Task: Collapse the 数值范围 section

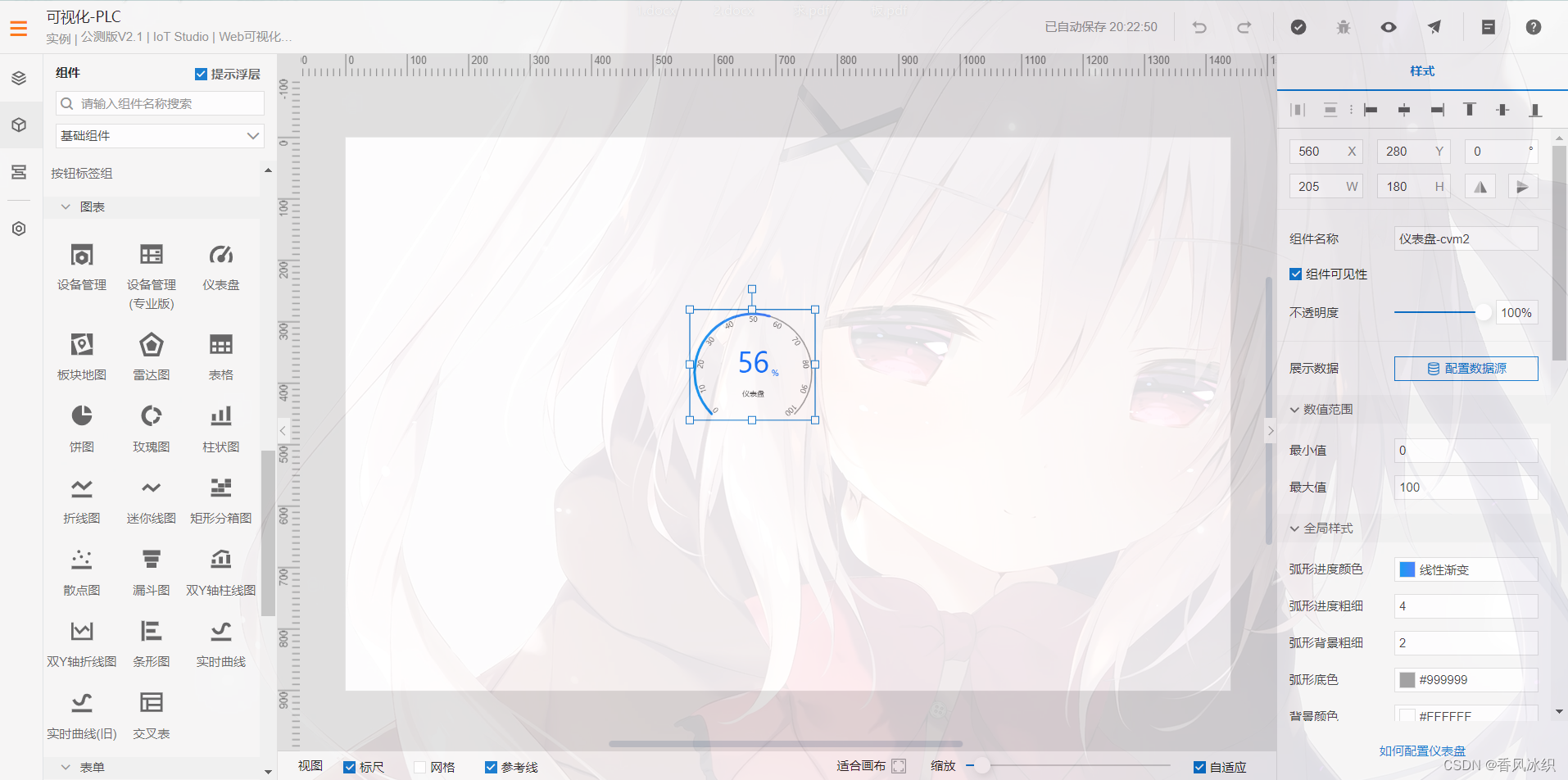Action: 1294,410
